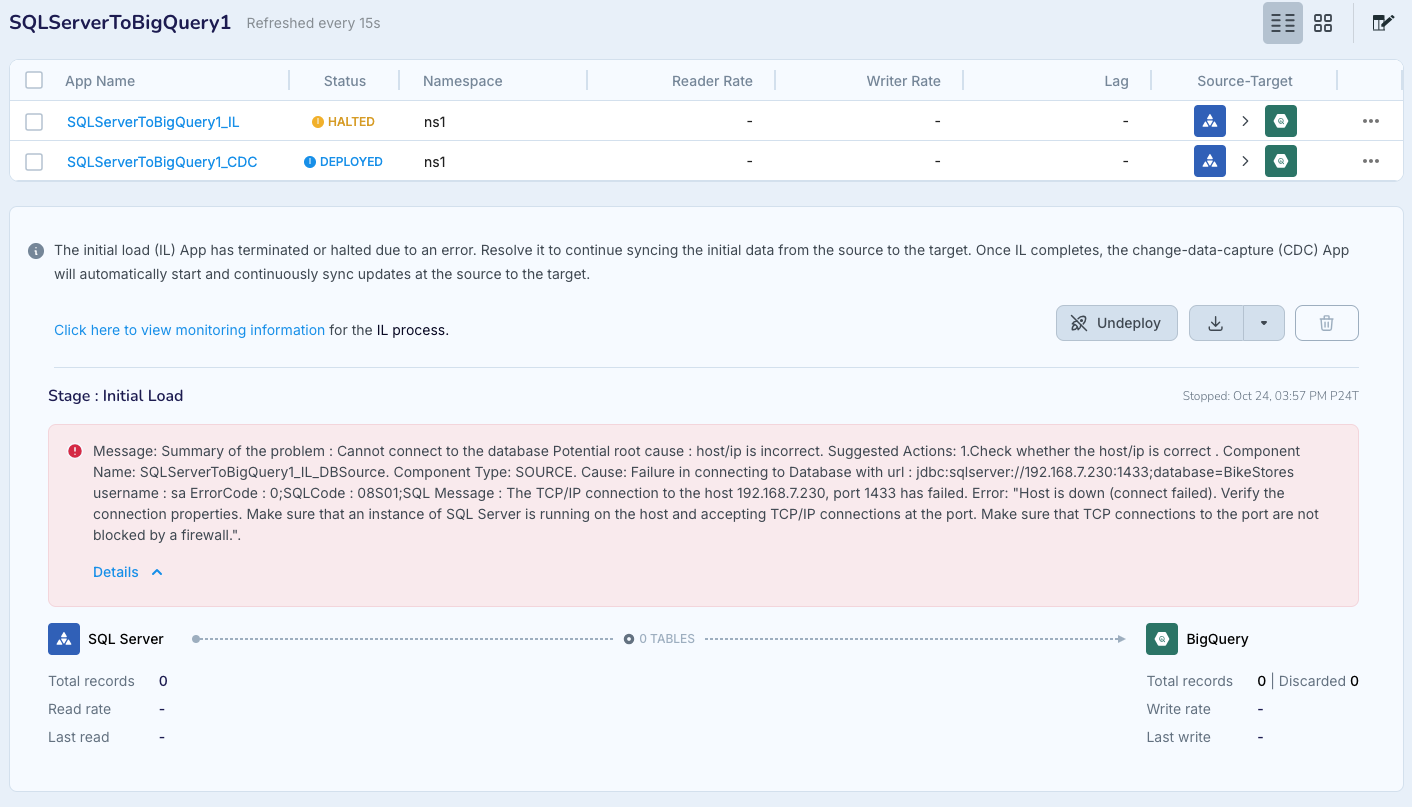Click SQL Server source icon in IL row
Screen dimensions: 1412x807
coord(1209,121)
